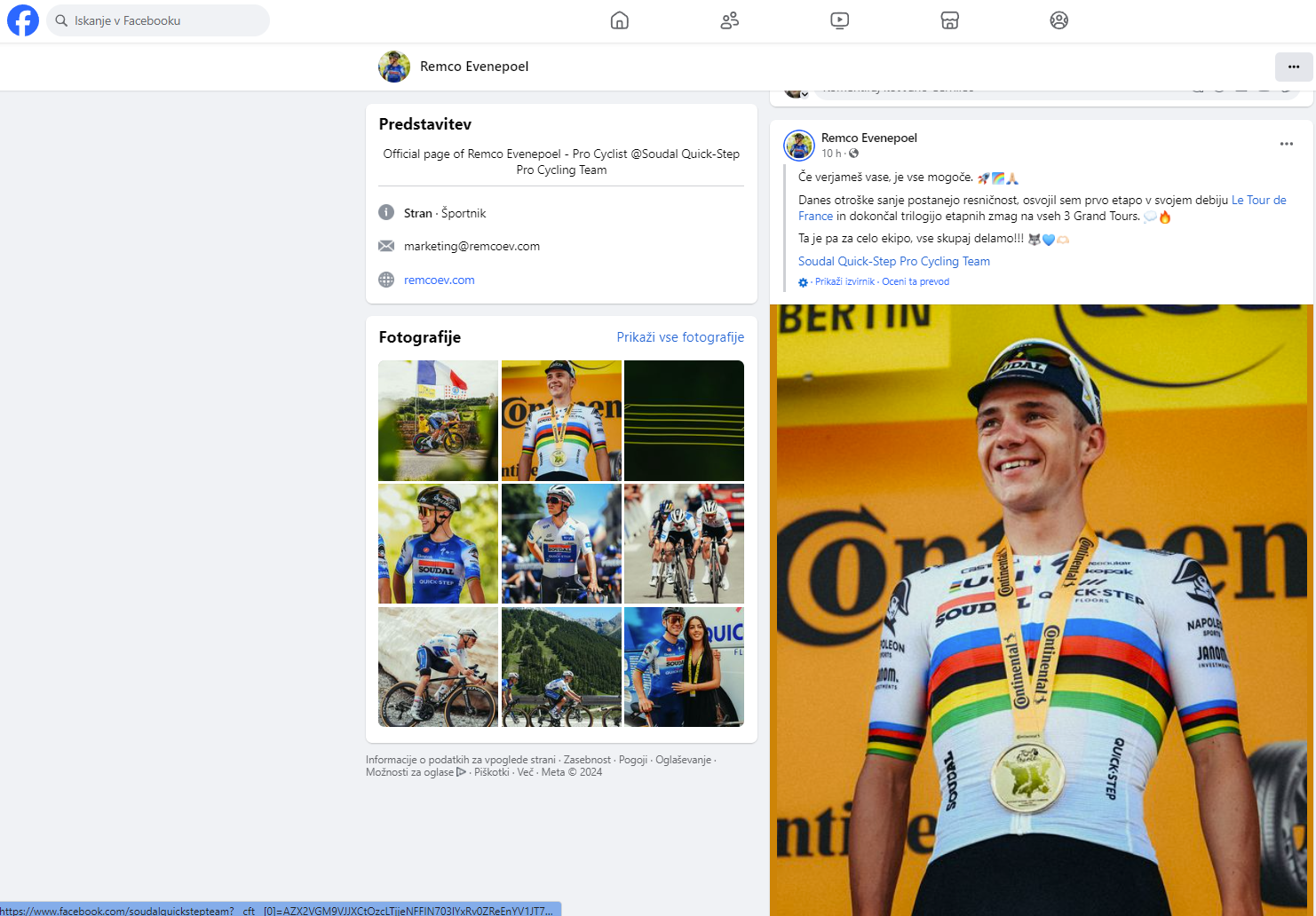Open the remcoev.com website link
Image resolution: width=1316 pixels, height=916 pixels.
coord(440,280)
